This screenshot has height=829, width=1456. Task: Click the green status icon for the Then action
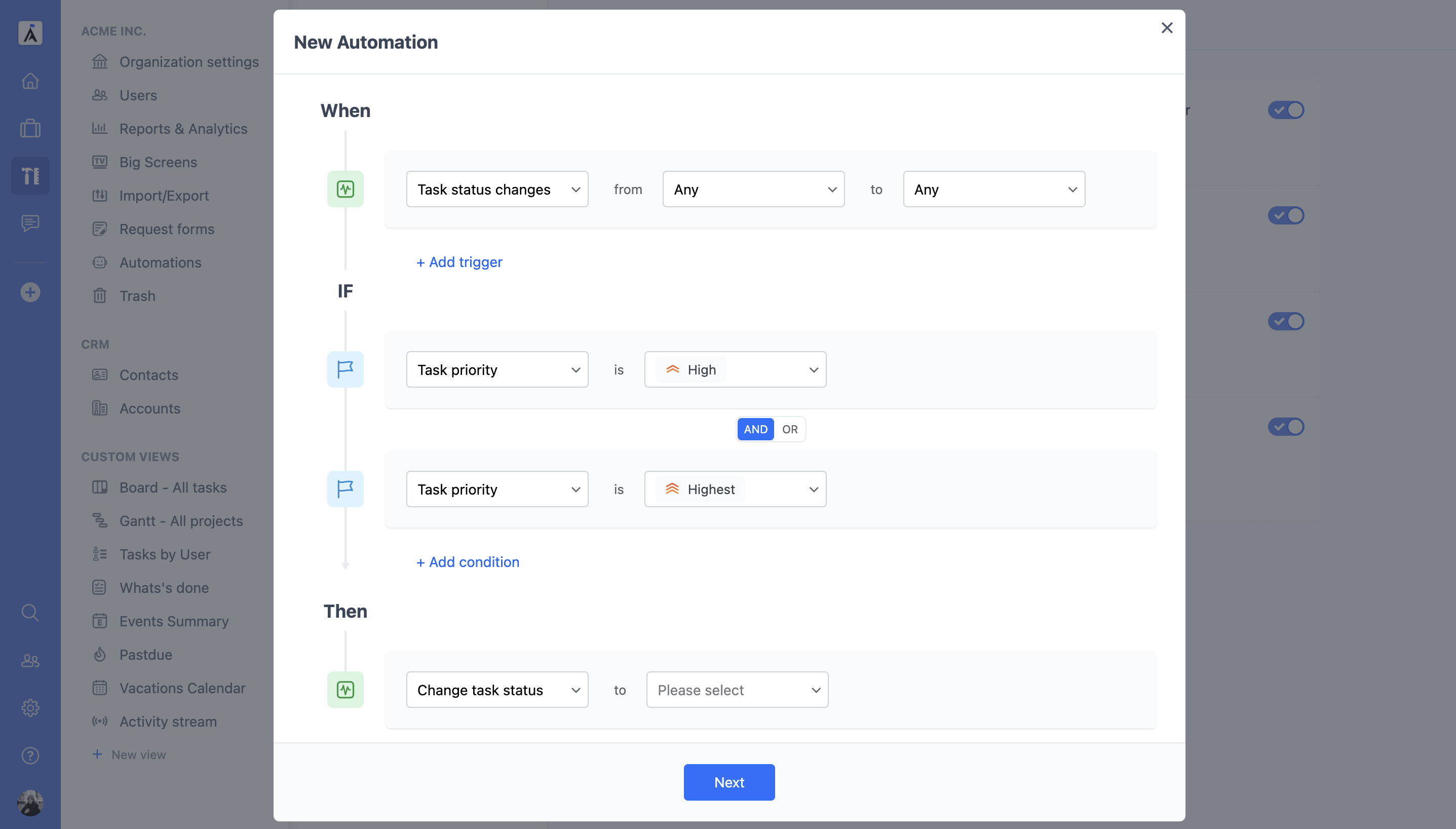point(345,690)
